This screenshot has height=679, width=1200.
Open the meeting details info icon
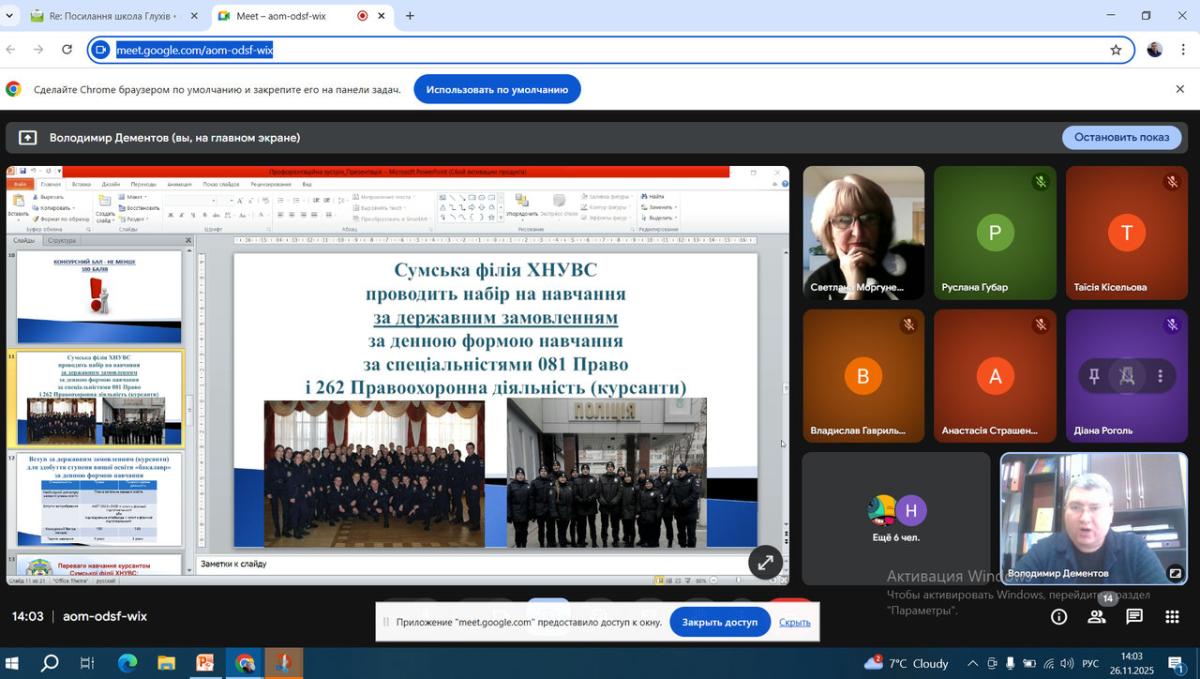[1059, 617]
